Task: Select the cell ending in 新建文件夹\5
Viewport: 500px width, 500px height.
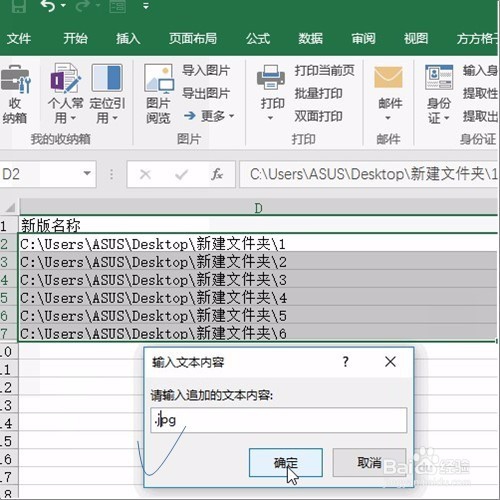Action: coord(258,315)
